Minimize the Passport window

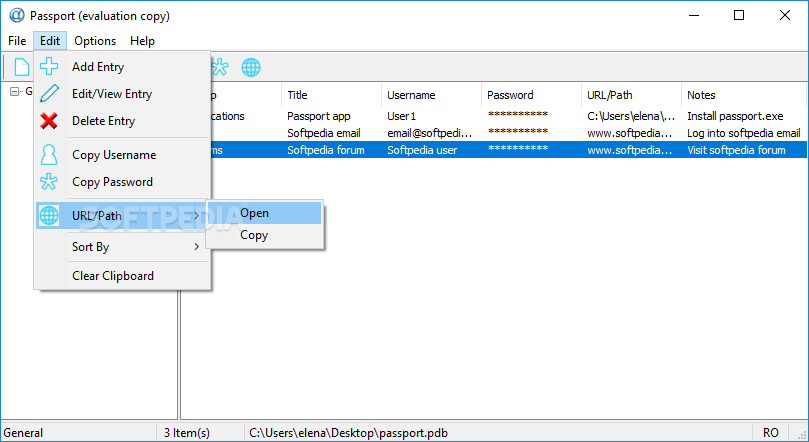pyautogui.click(x=694, y=15)
